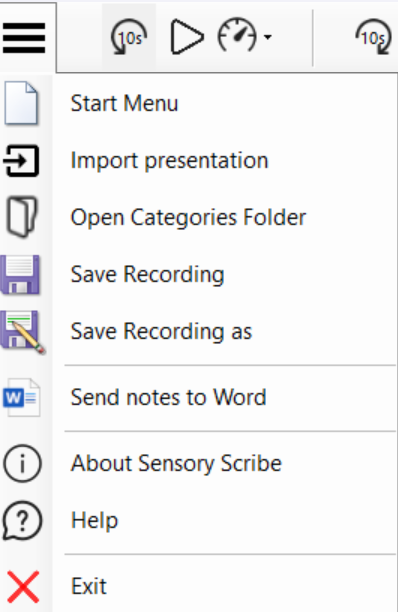Click the Open Categories Folder icon

tap(22, 217)
